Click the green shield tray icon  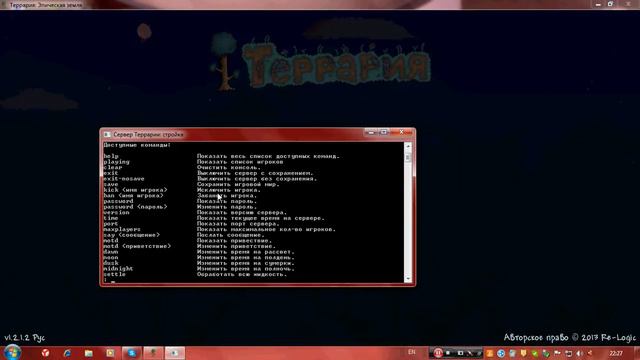(x=535, y=353)
